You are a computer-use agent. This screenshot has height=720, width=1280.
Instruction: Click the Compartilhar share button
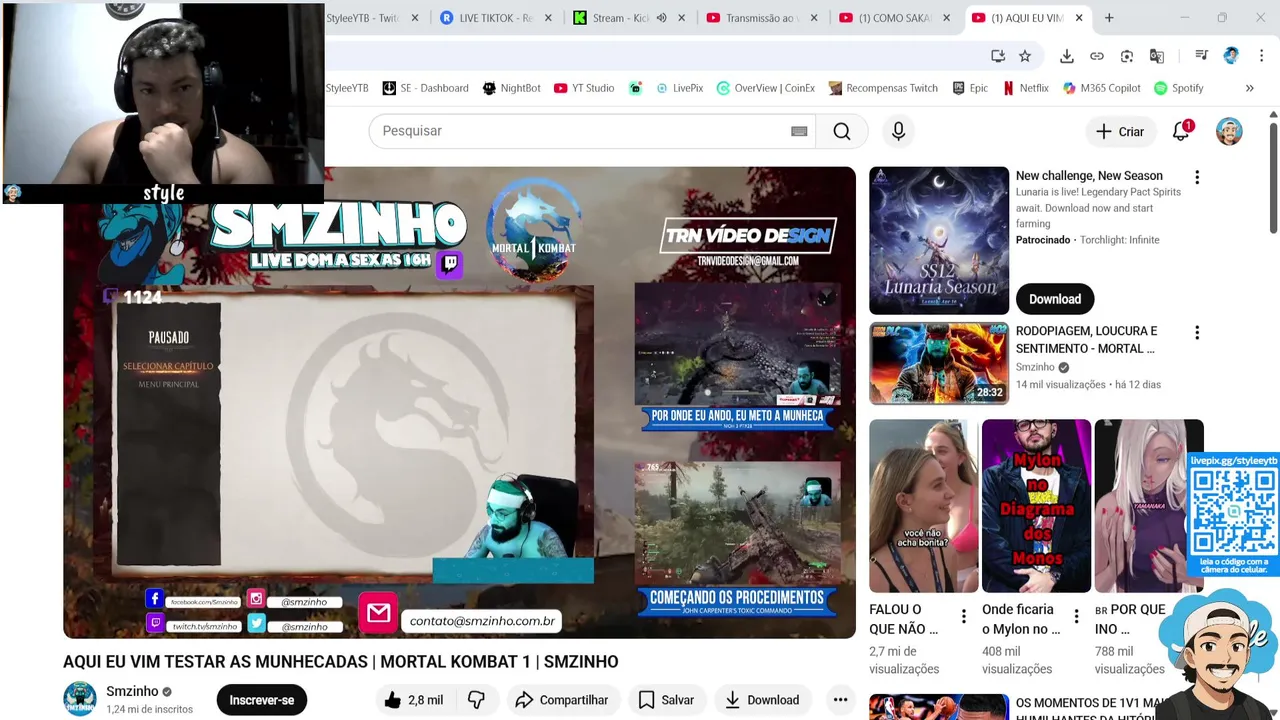tap(562, 700)
